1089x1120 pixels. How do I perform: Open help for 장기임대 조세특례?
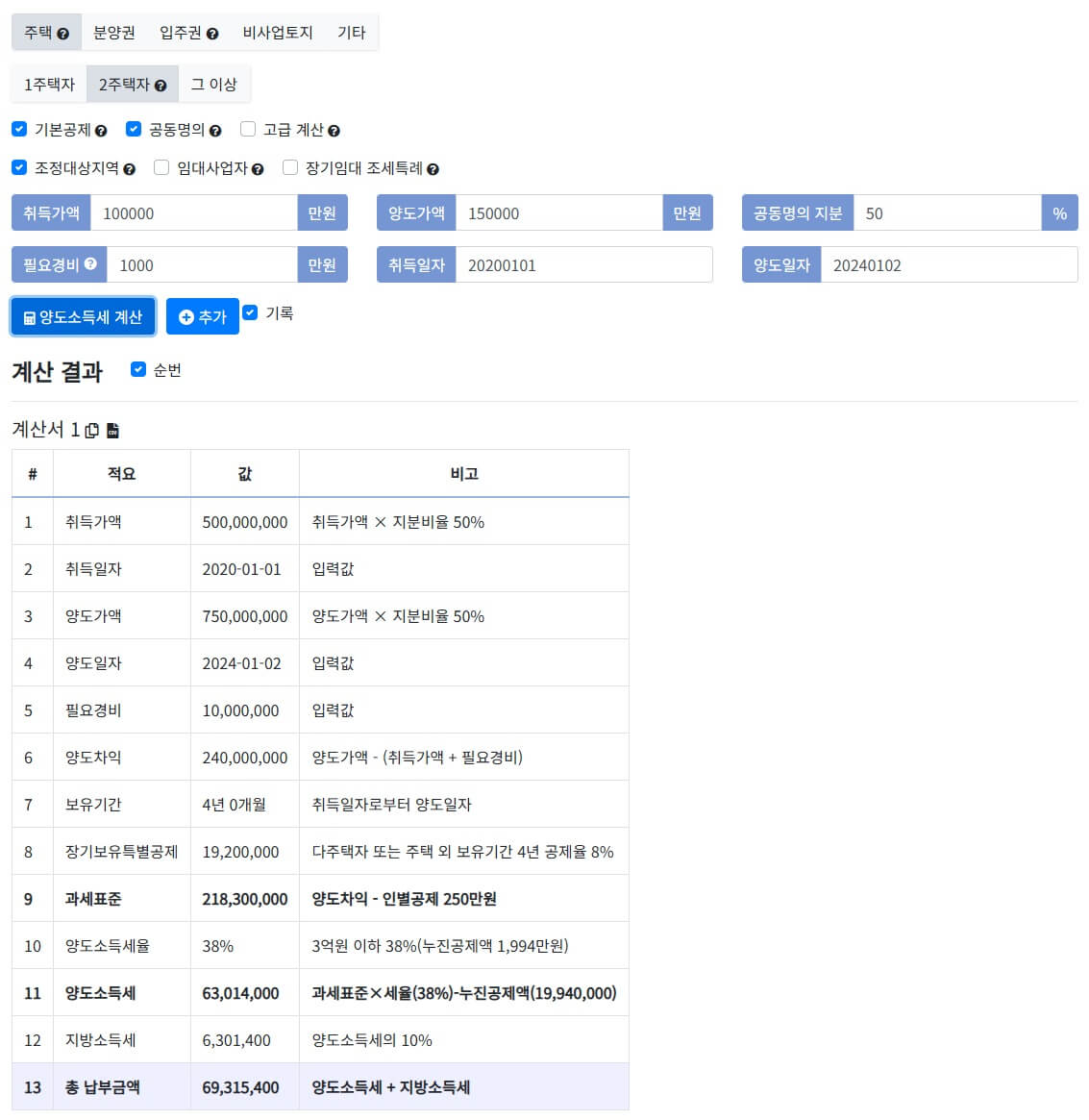(x=432, y=167)
